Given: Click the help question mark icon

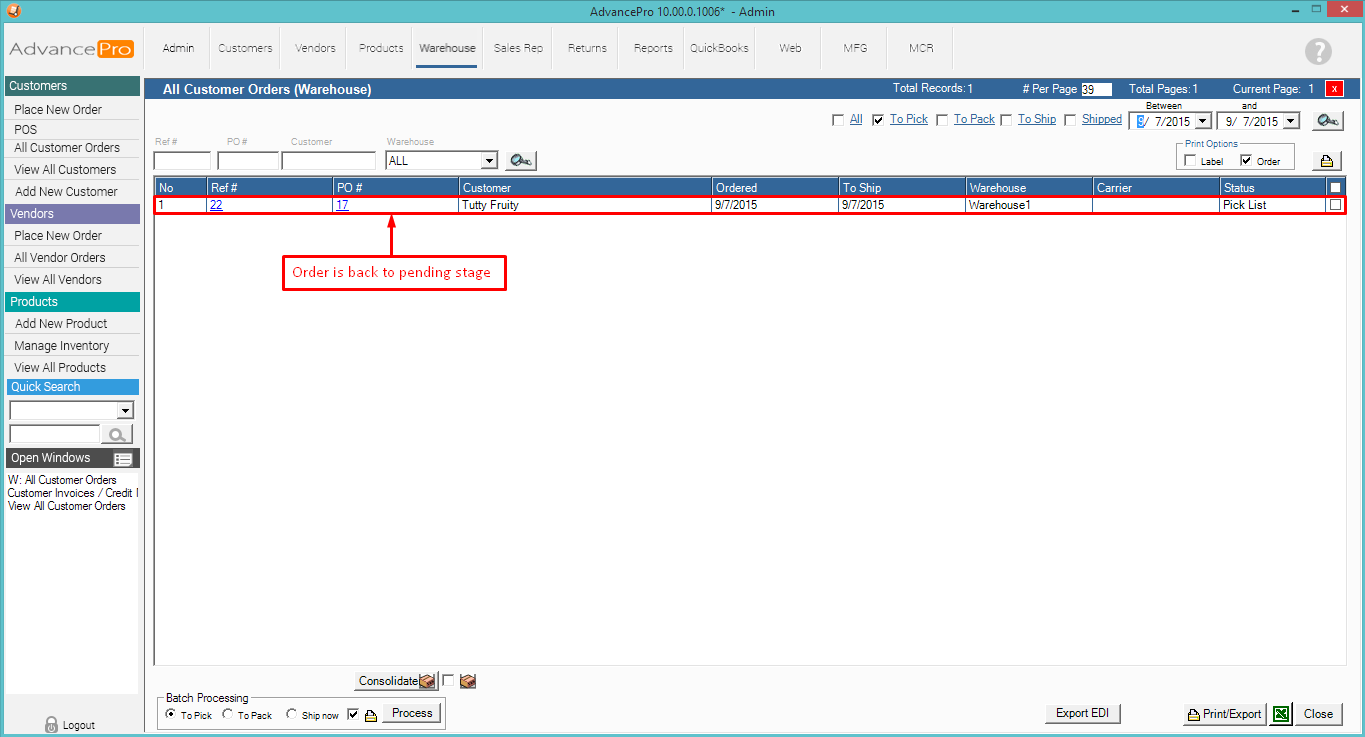Looking at the screenshot, I should (x=1318, y=52).
